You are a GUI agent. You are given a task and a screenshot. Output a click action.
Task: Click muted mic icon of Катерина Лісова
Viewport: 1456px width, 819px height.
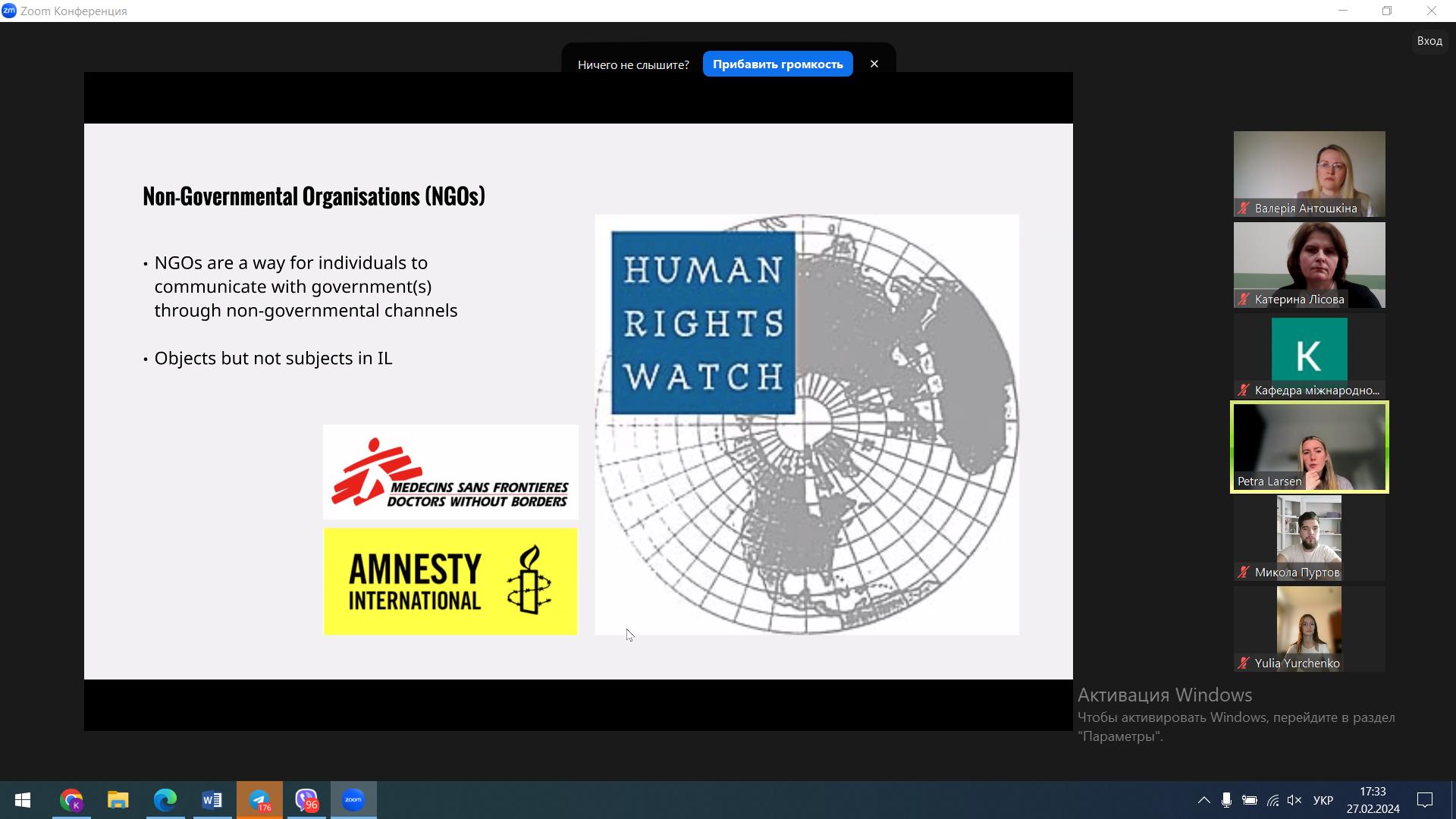1244,299
